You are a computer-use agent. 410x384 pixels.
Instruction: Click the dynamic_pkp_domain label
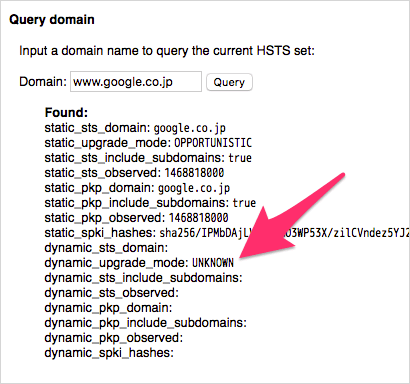(108, 308)
